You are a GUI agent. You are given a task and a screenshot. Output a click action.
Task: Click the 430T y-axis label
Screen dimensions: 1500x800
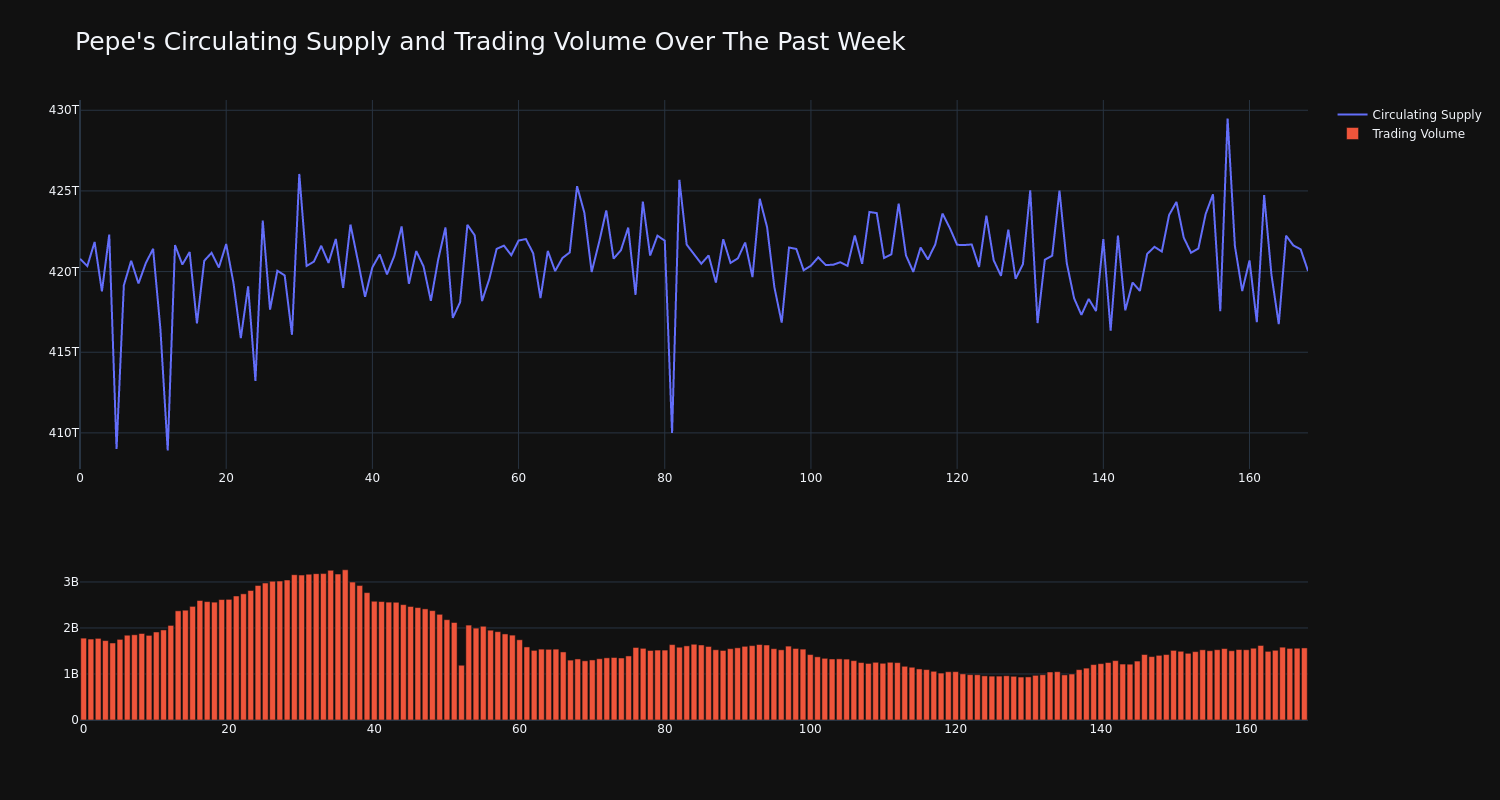(x=63, y=110)
